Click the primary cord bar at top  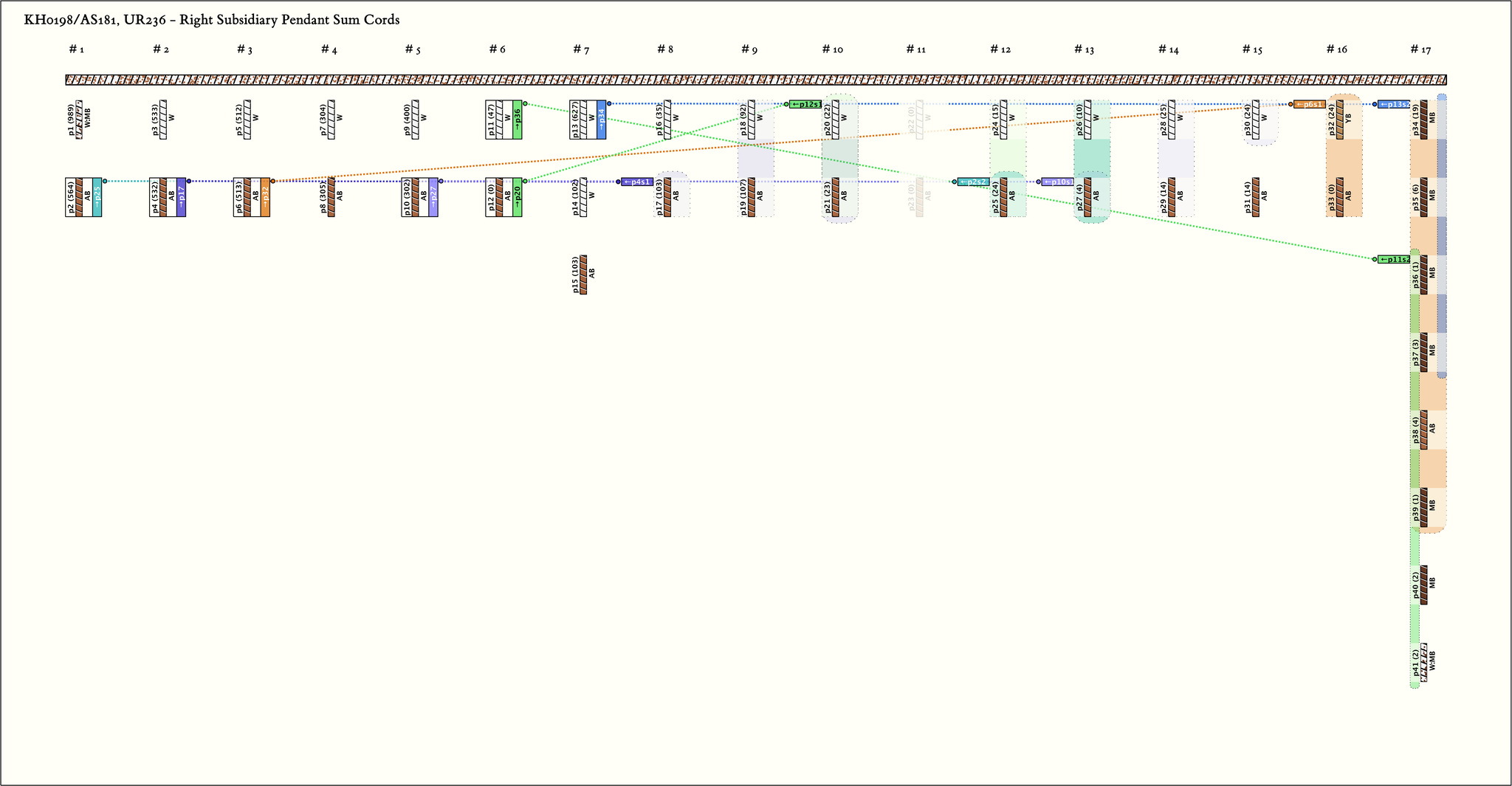(755, 80)
